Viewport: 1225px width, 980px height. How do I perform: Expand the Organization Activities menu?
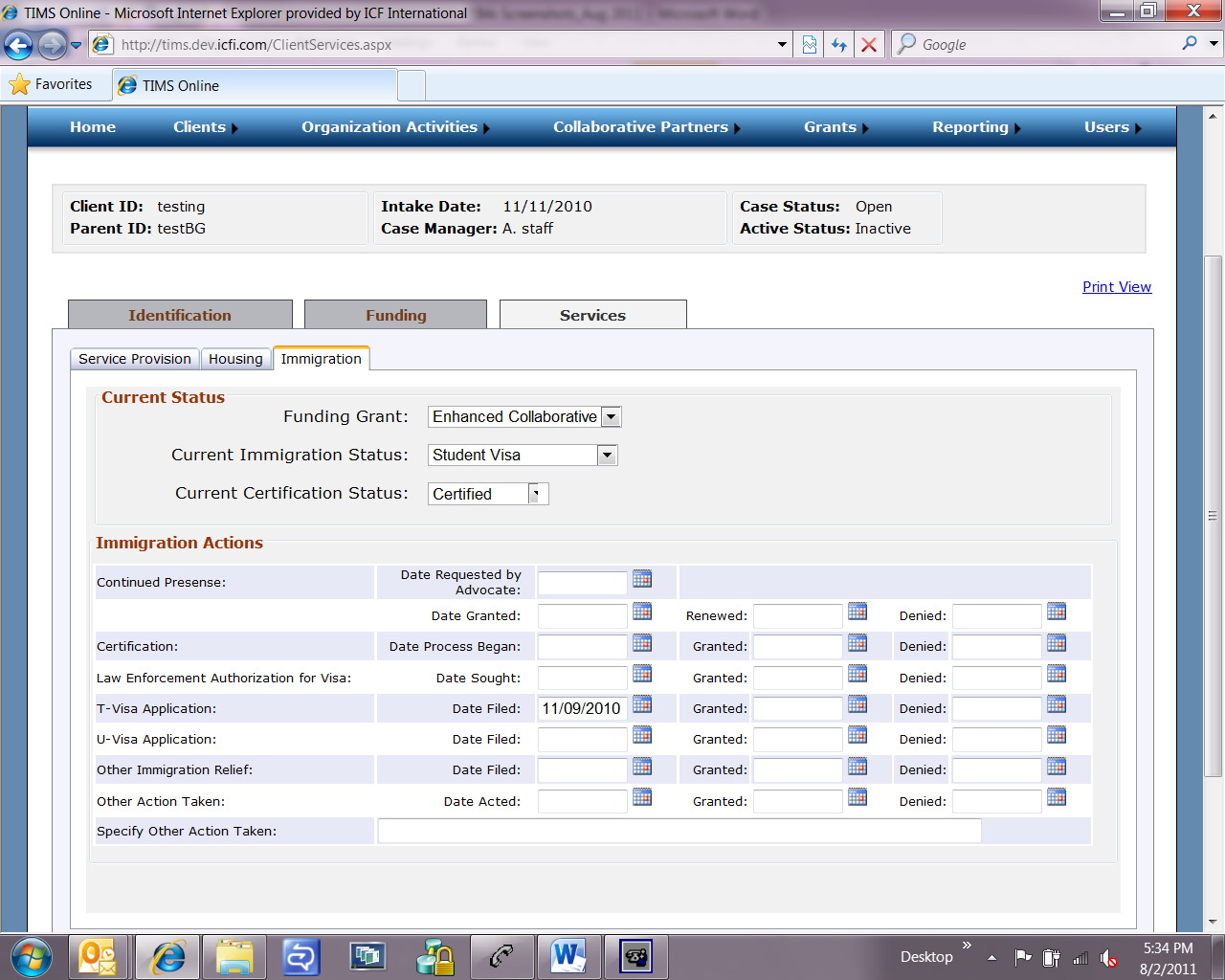point(395,127)
